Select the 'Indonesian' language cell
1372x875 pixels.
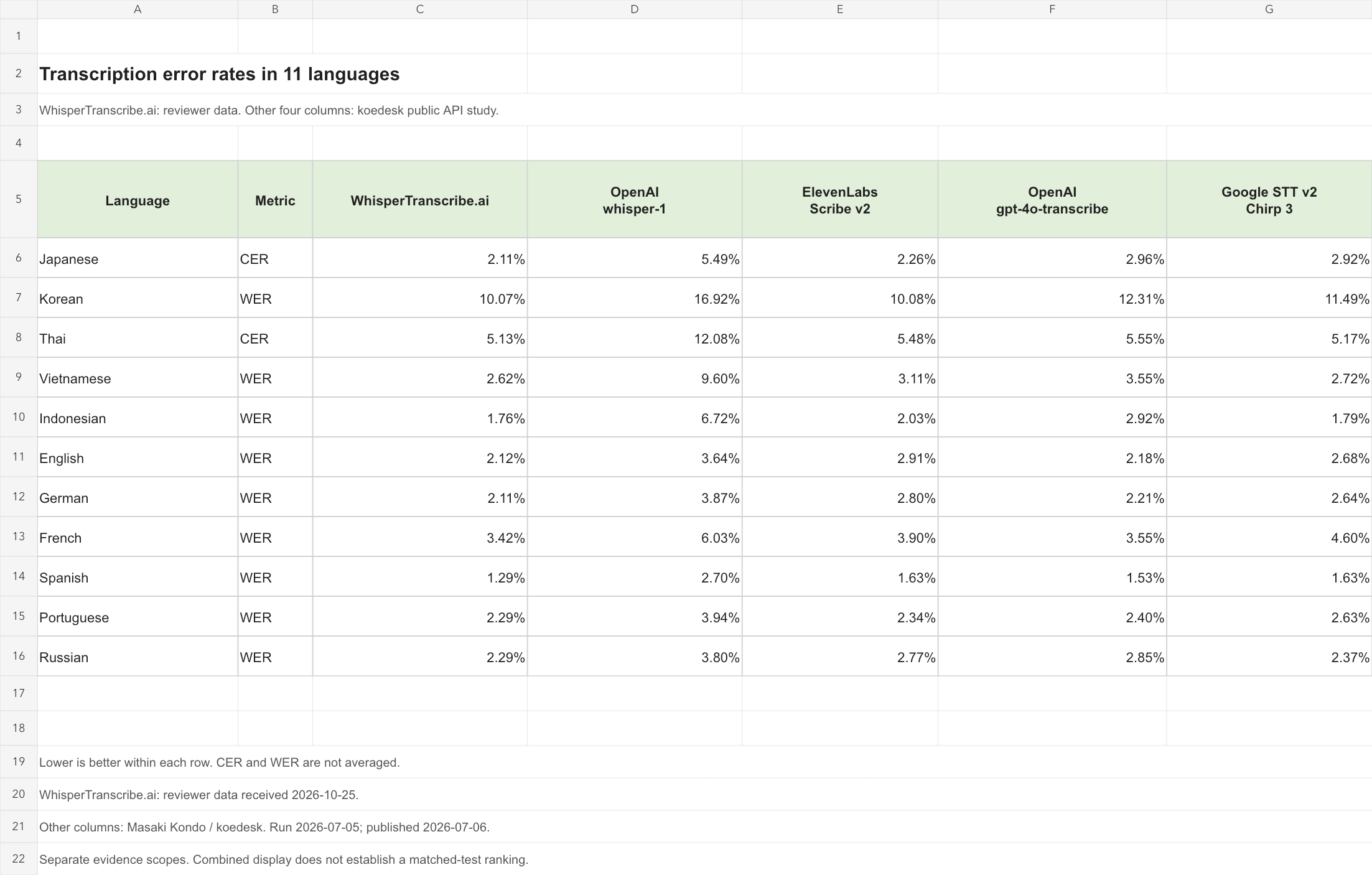click(138, 418)
